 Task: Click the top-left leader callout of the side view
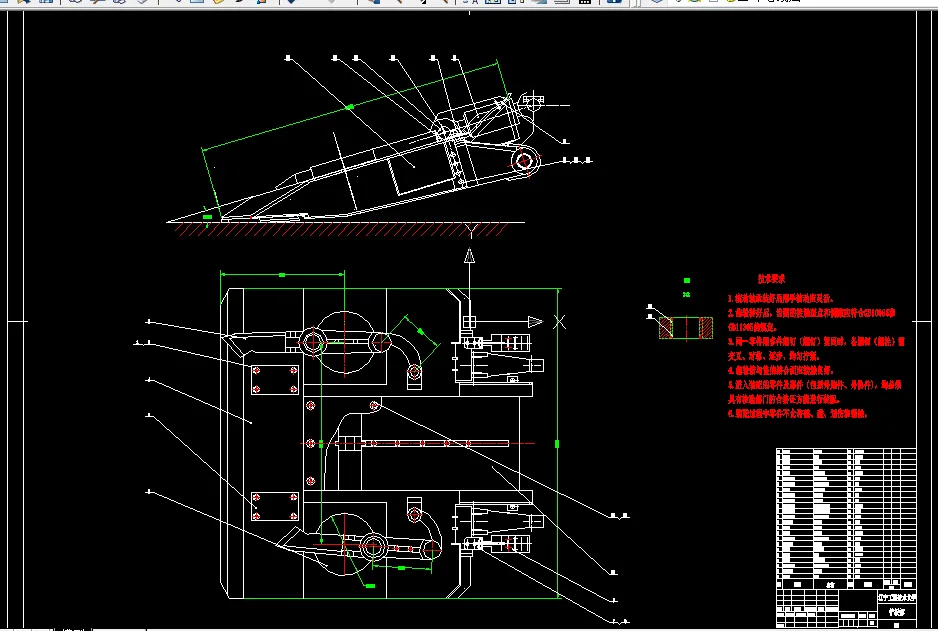coord(288,58)
